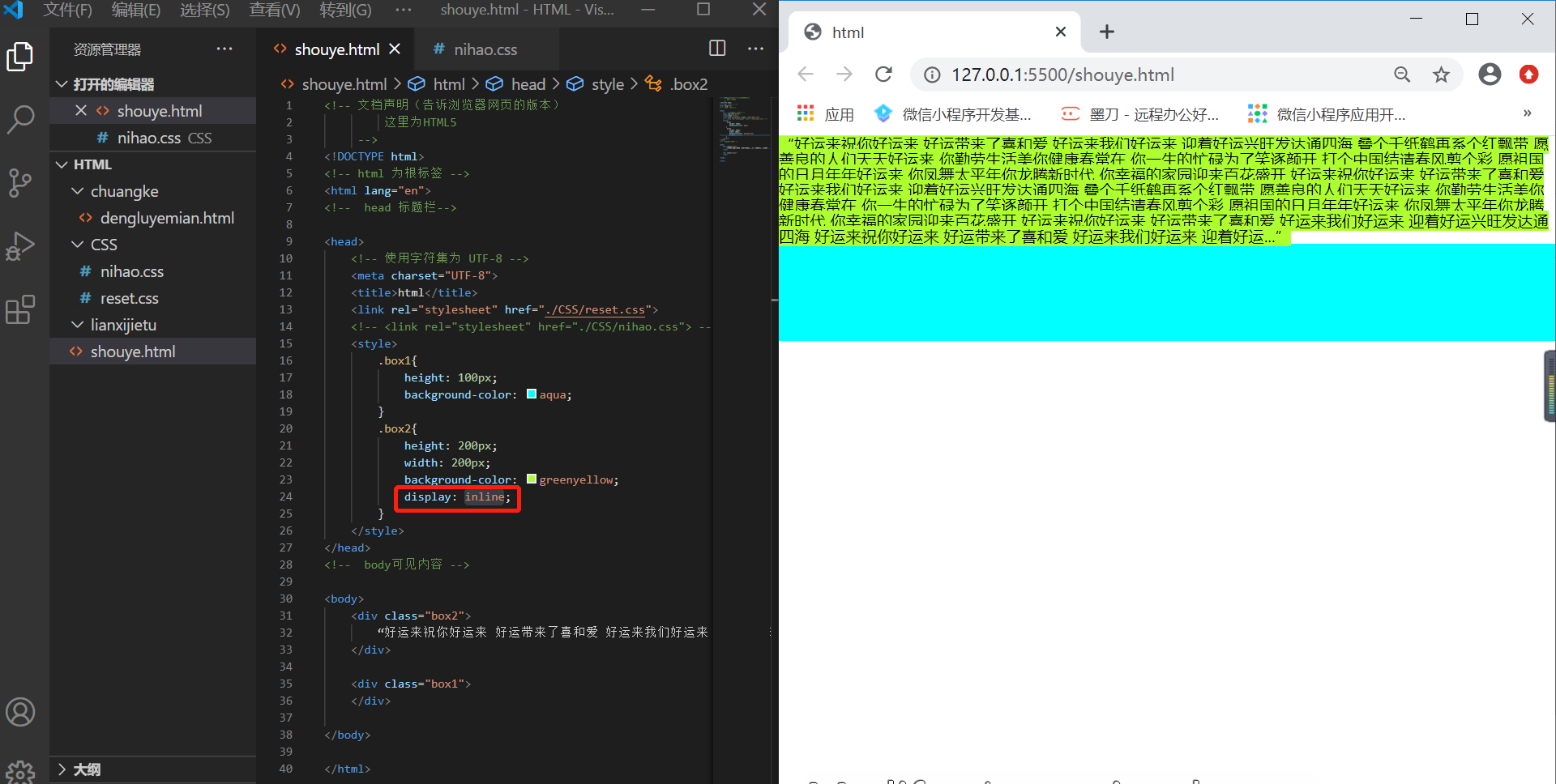Open the 应用 apps bookmark
The image size is (1556, 784).
coord(825,114)
